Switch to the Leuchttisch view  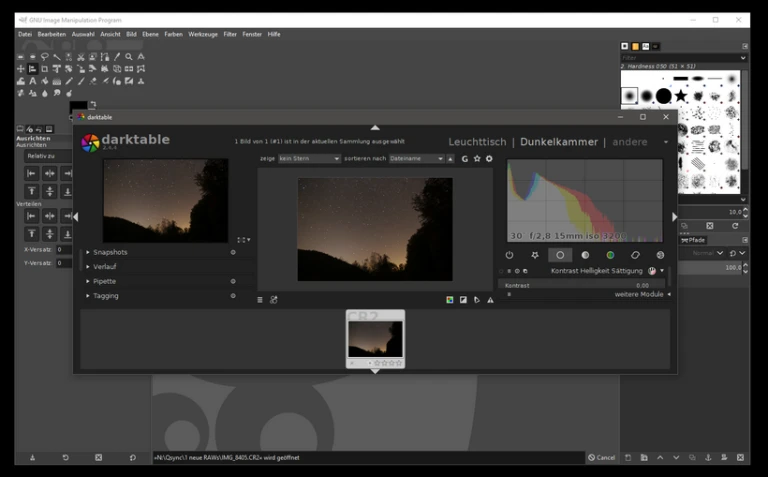coord(477,142)
